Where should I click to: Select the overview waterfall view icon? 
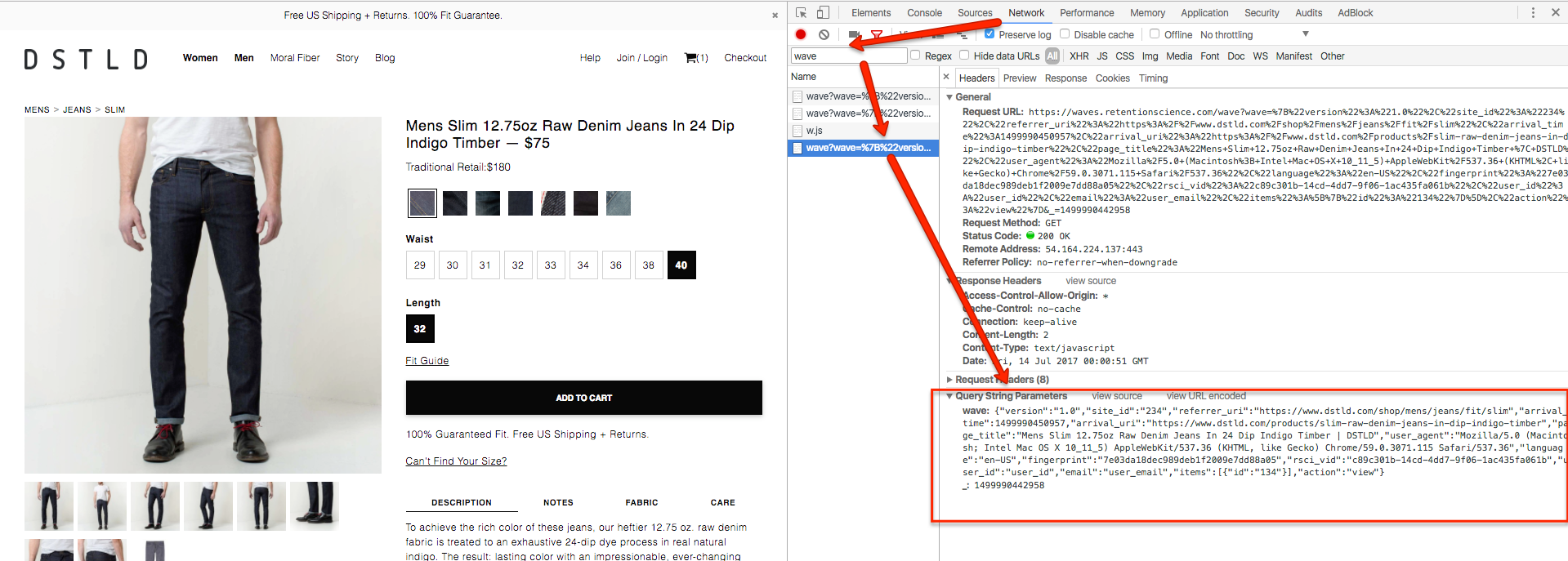point(963,34)
